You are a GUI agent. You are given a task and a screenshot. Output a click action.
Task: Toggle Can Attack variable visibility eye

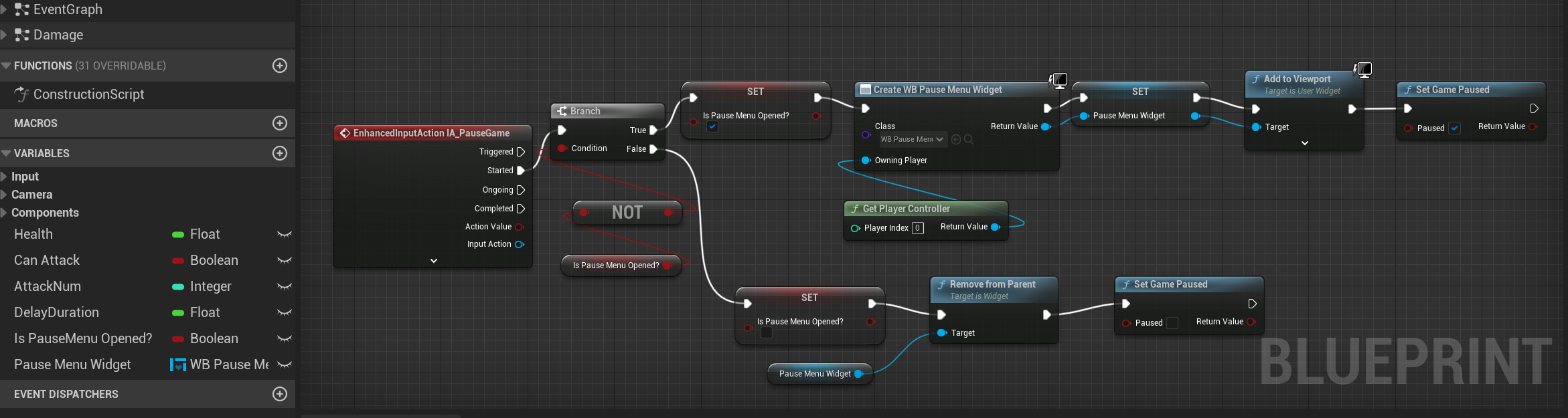pyautogui.click(x=285, y=260)
